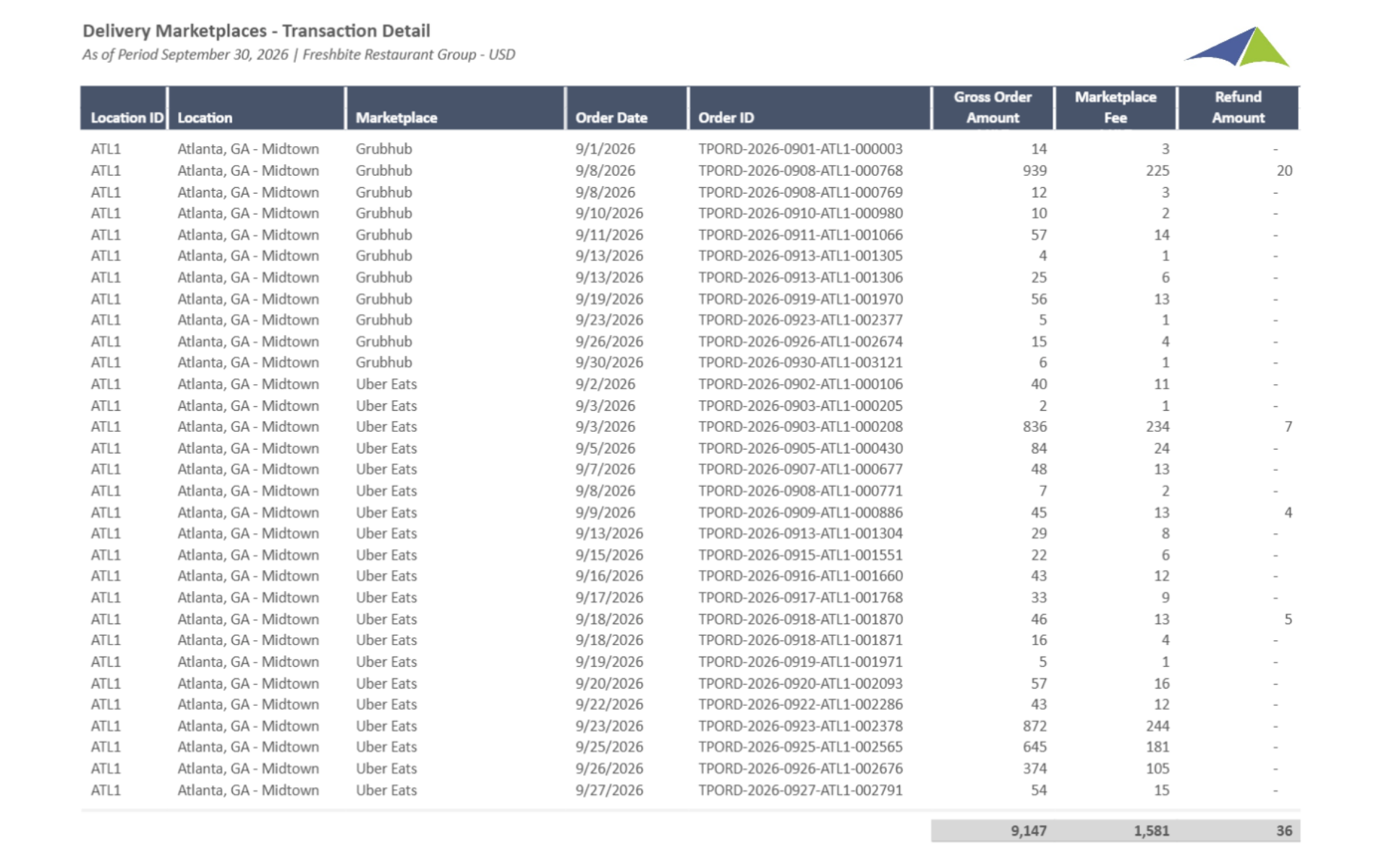Screen dimensions: 1389x868
Task: Select the Order Date column header
Action: tap(611, 117)
